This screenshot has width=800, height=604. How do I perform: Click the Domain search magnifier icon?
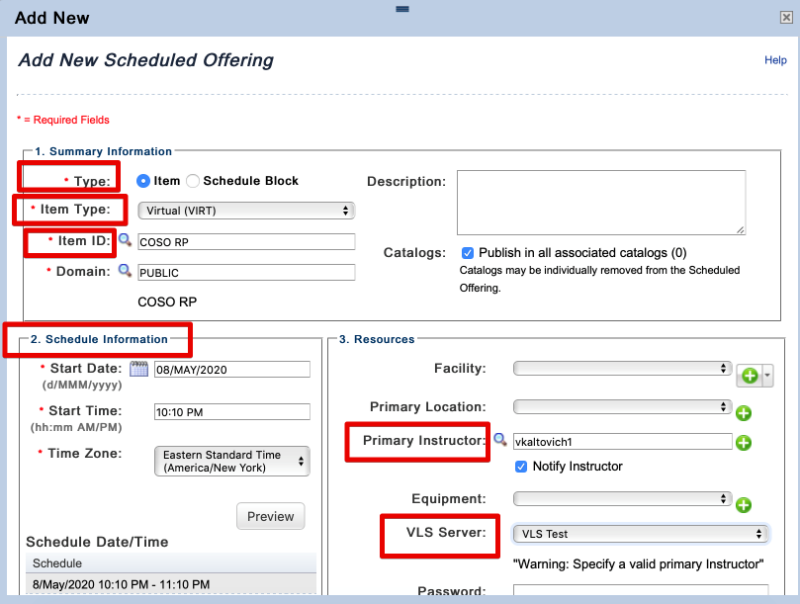(x=125, y=271)
